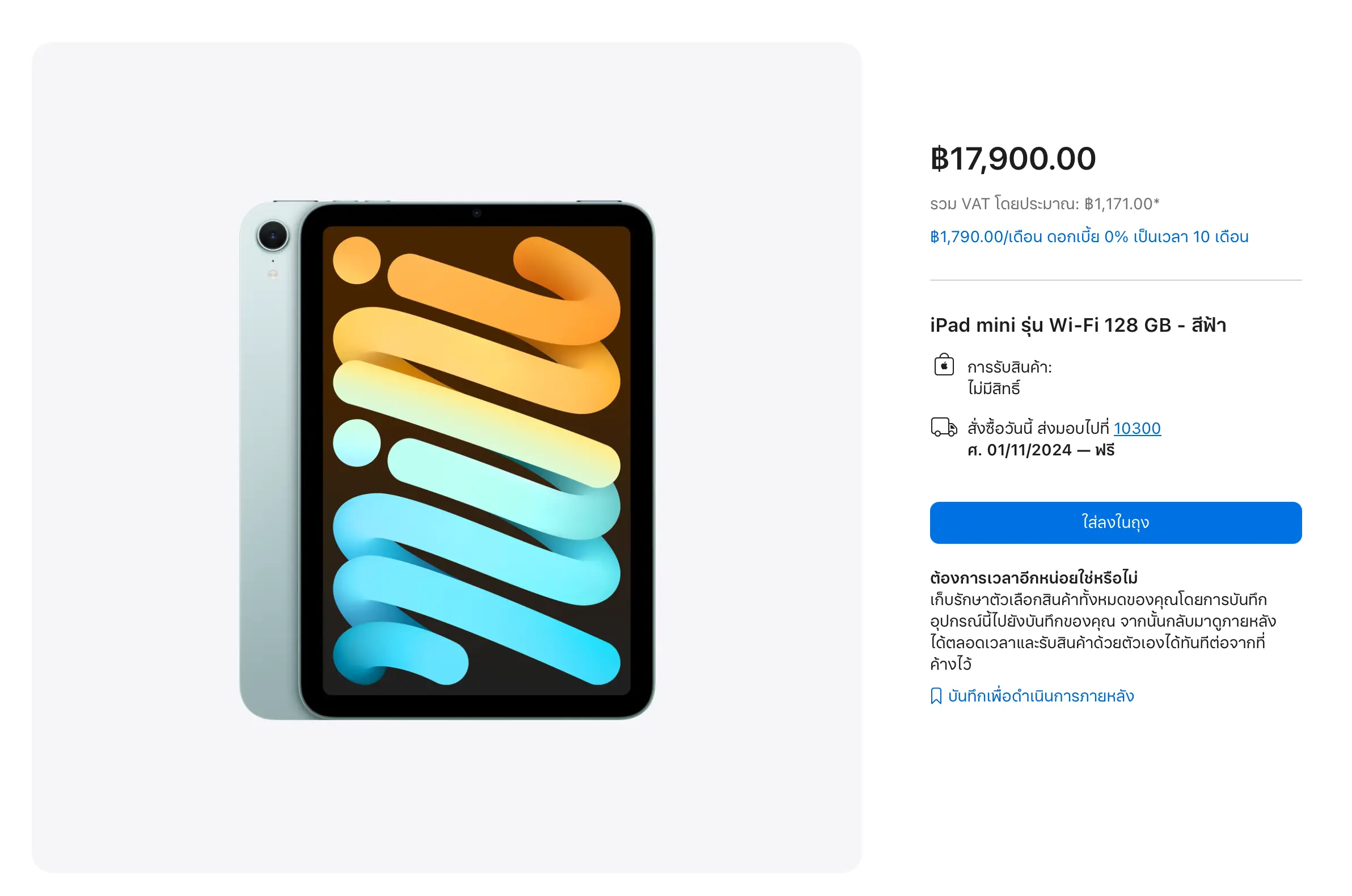Click the Apple shopping bag pickup icon
This screenshot has width=1352, height=896.
[944, 365]
